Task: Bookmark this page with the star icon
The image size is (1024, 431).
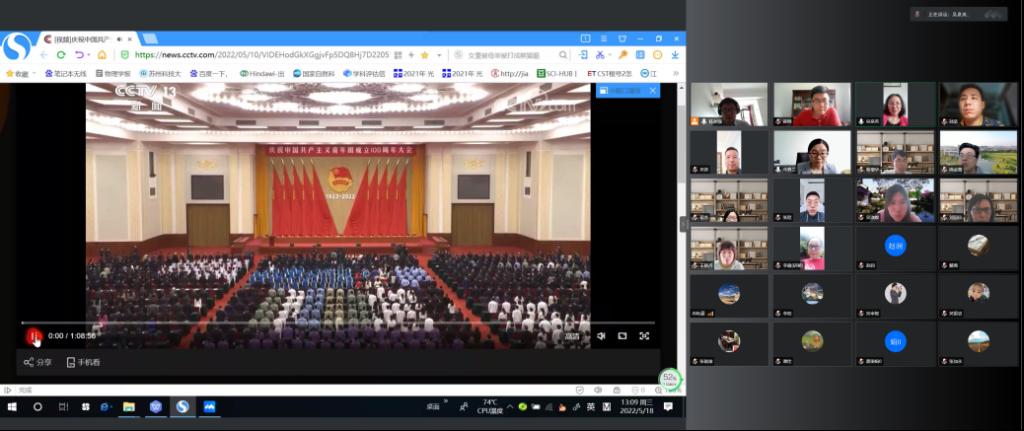Action: 424,55
